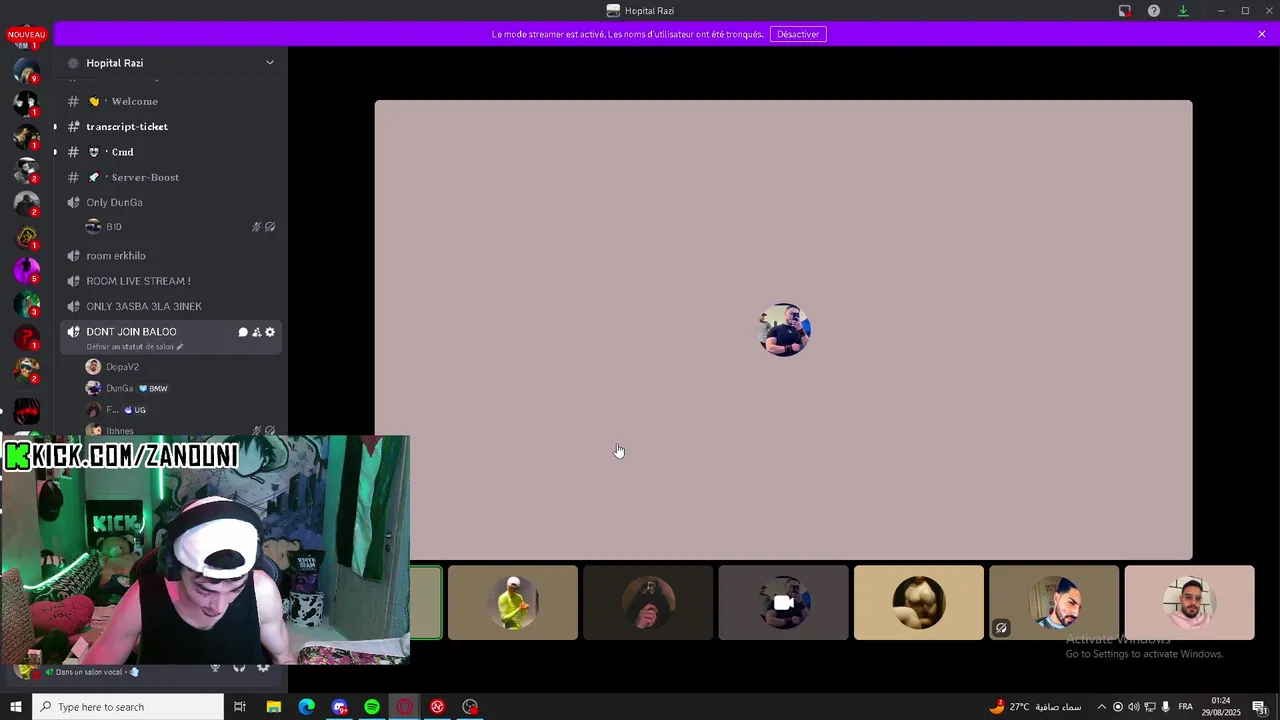Click the 27°C weather widget
Image resolution: width=1280 pixels, height=720 pixels.
(1034, 707)
